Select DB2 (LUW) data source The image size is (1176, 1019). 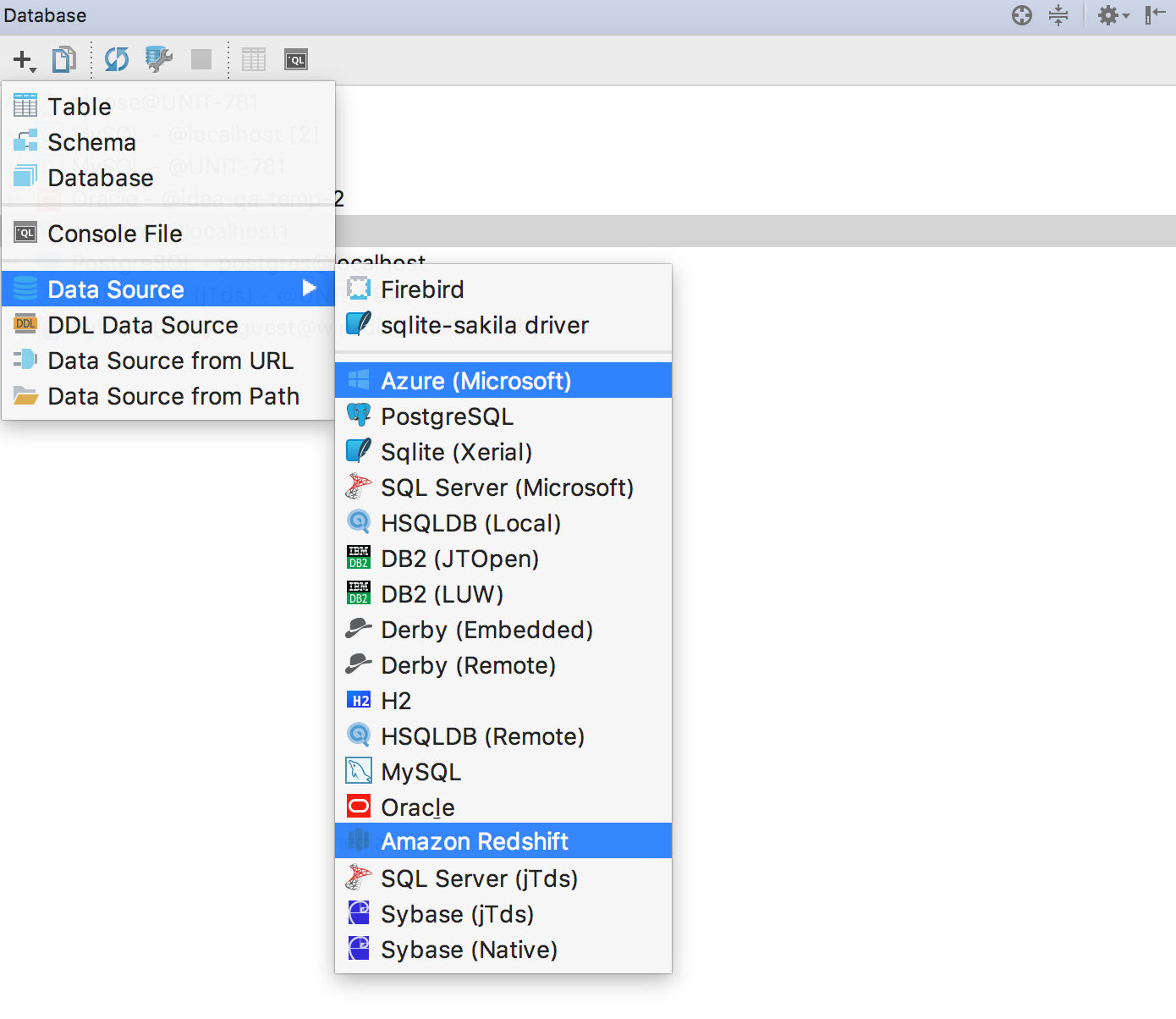pos(503,594)
